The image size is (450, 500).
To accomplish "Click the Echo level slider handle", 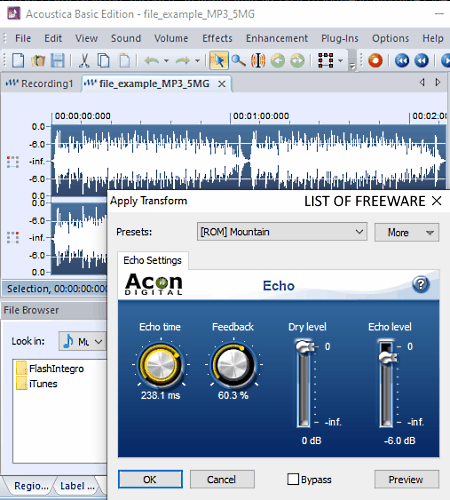I will (387, 358).
